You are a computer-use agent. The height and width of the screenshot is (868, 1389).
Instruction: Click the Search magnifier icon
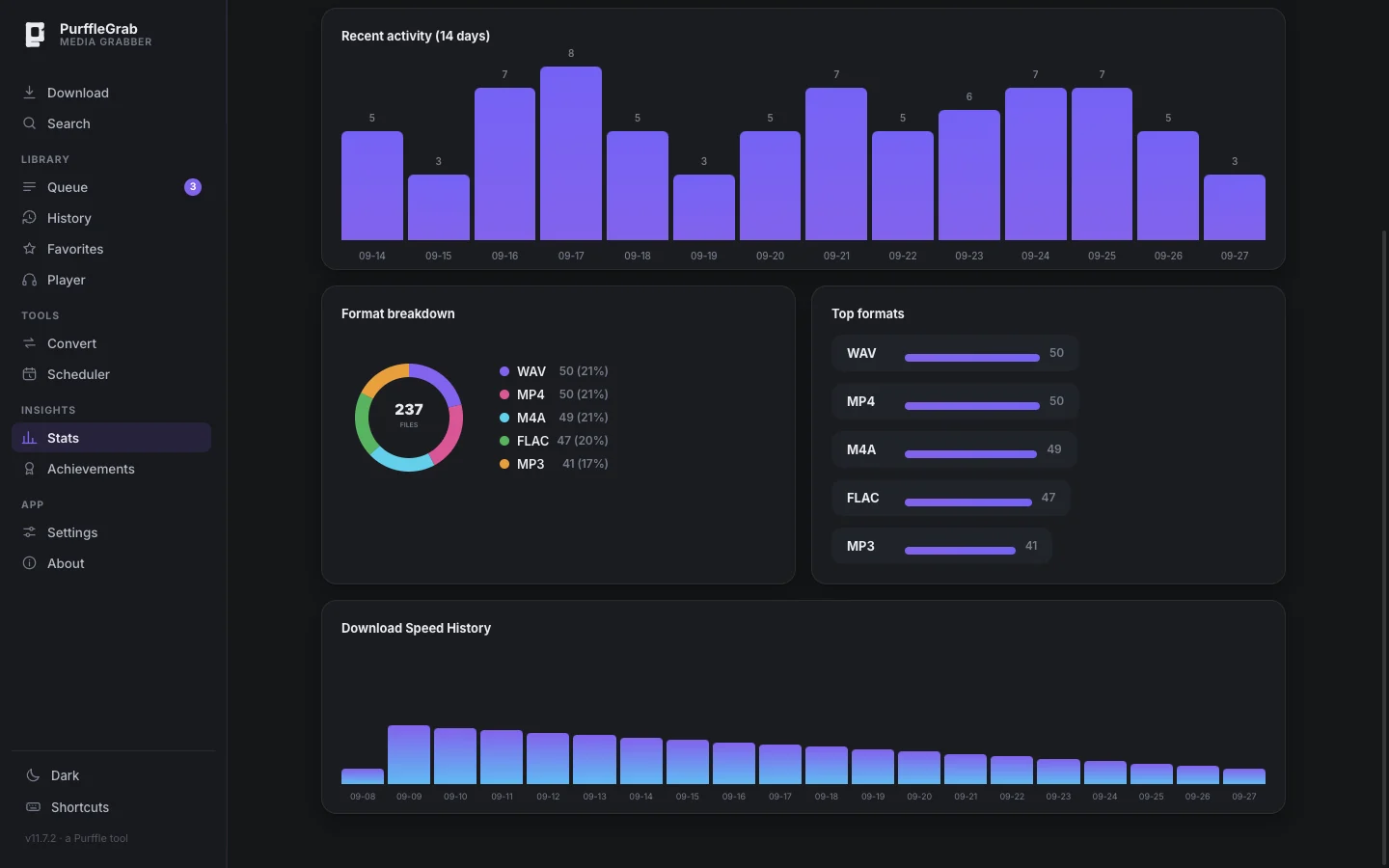pos(30,123)
